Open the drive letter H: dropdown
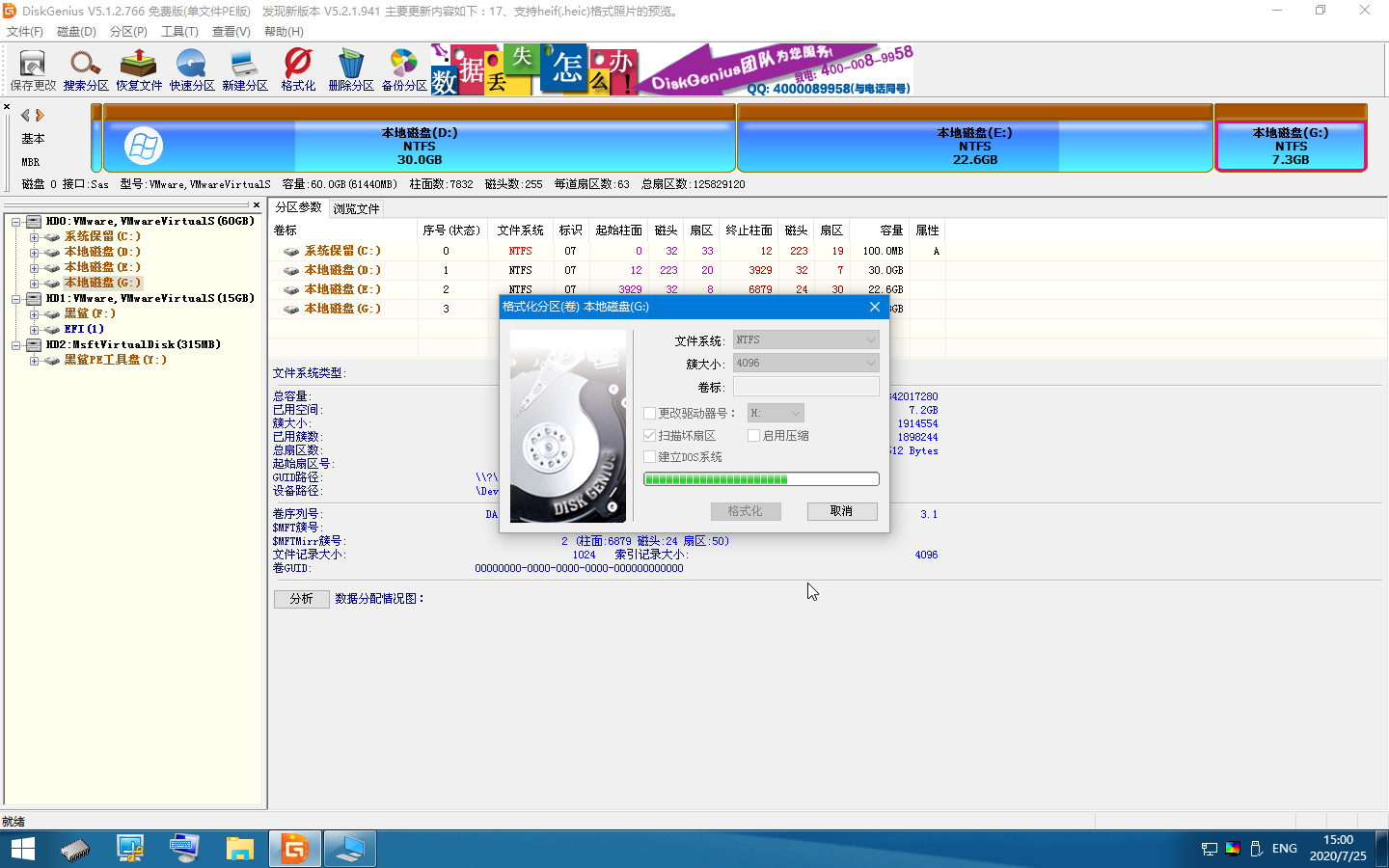Viewport: 1389px width, 868px height. coord(776,413)
